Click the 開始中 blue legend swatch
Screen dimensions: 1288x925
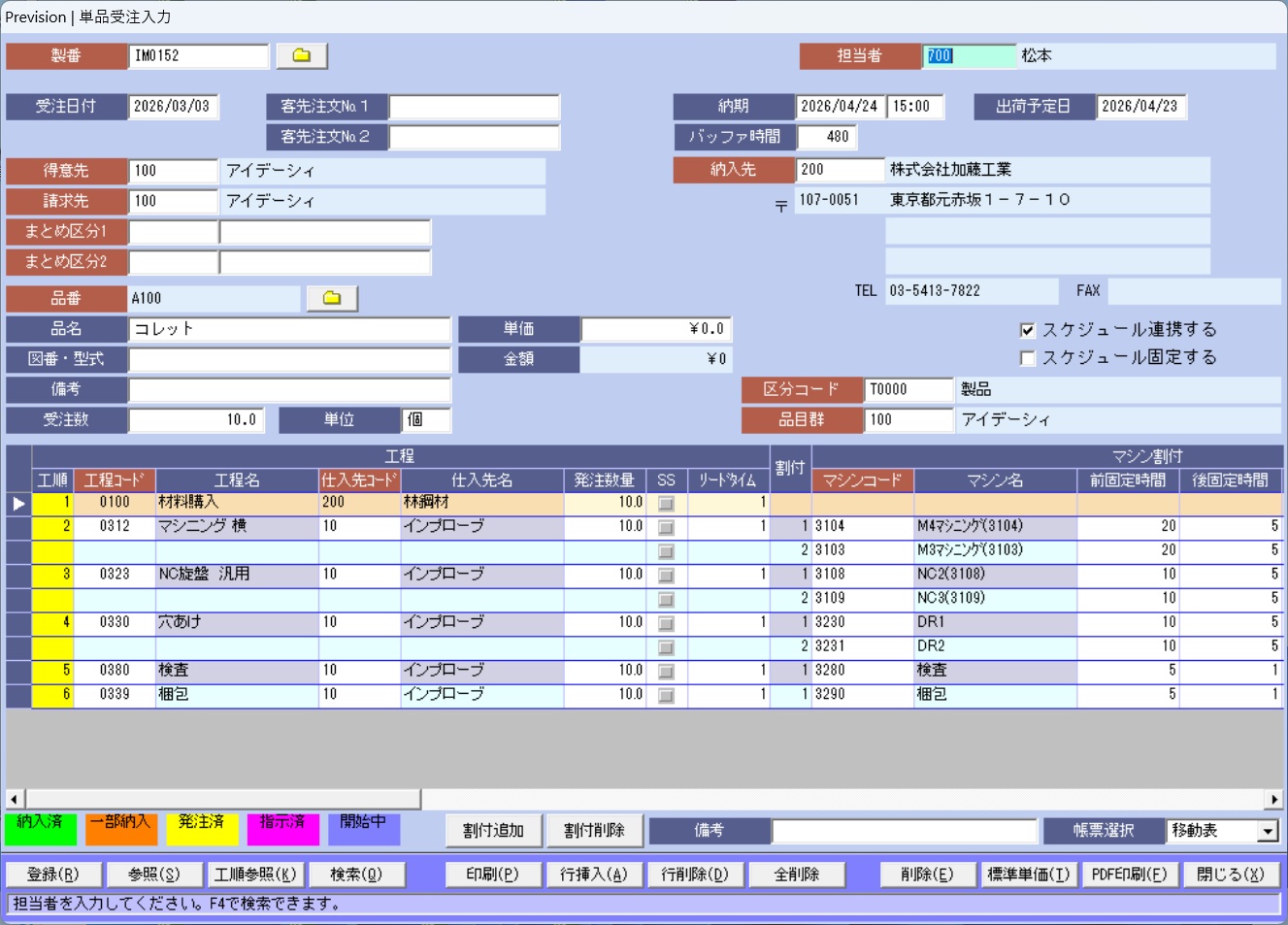pyautogui.click(x=363, y=830)
